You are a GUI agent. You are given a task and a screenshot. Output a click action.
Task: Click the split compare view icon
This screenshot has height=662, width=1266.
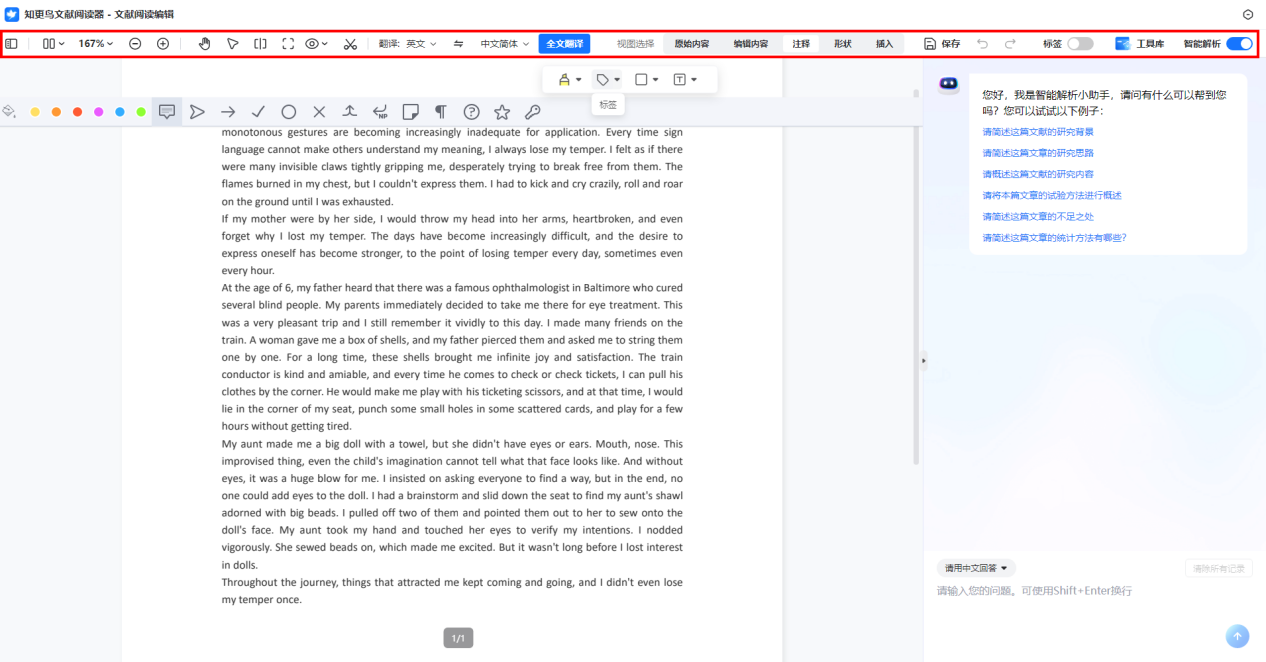point(260,44)
